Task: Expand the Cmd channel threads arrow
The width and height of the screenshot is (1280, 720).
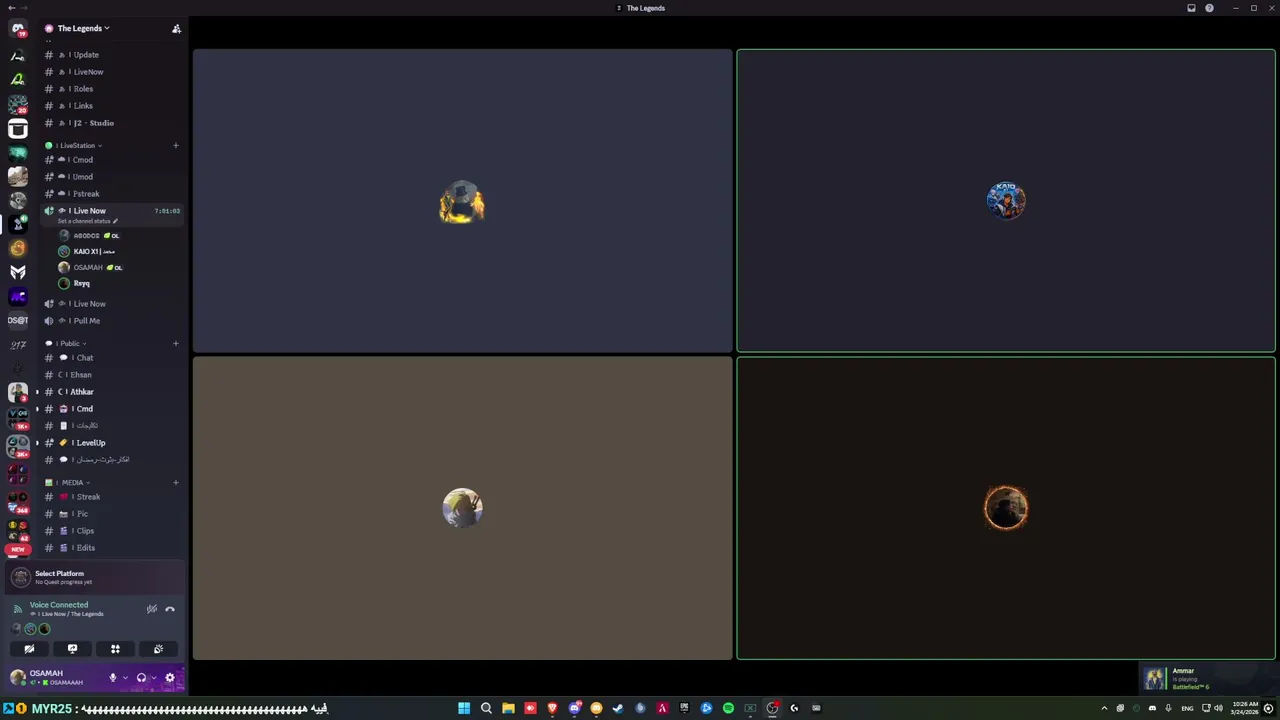Action: [x=38, y=409]
